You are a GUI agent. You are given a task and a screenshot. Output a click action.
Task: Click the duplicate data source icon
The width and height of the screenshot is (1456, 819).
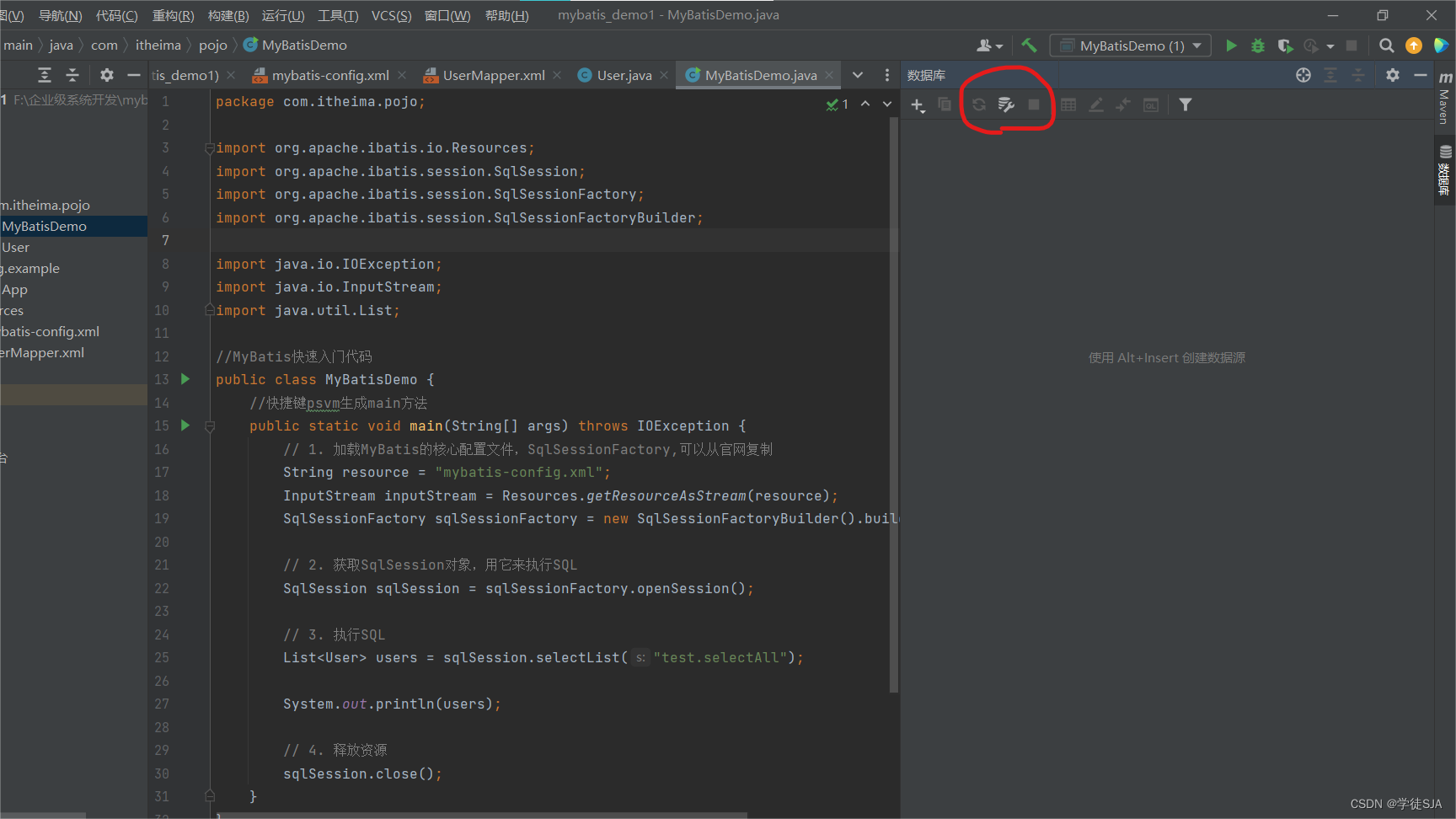(x=945, y=104)
